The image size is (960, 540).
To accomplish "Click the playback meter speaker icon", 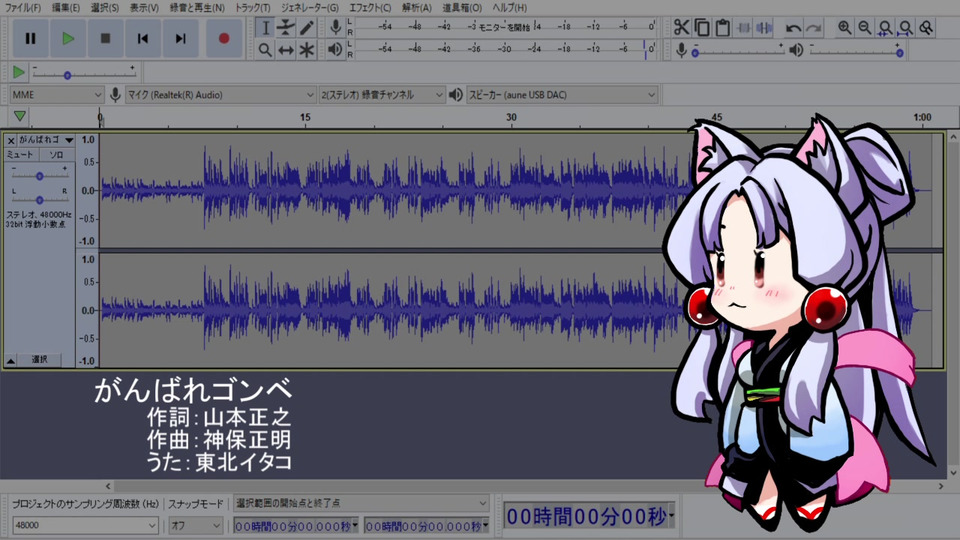I will click(335, 49).
